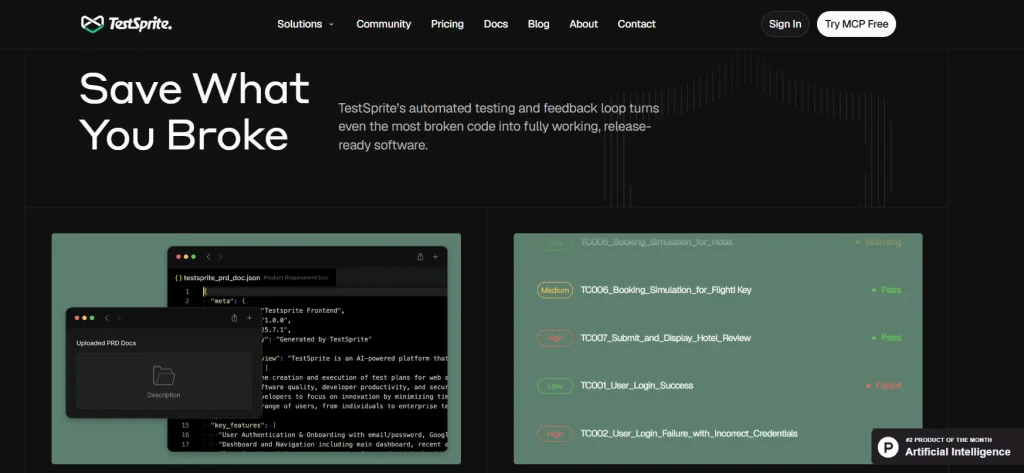The height and width of the screenshot is (473, 1024).
Task: Open the Community page
Action: [383, 24]
